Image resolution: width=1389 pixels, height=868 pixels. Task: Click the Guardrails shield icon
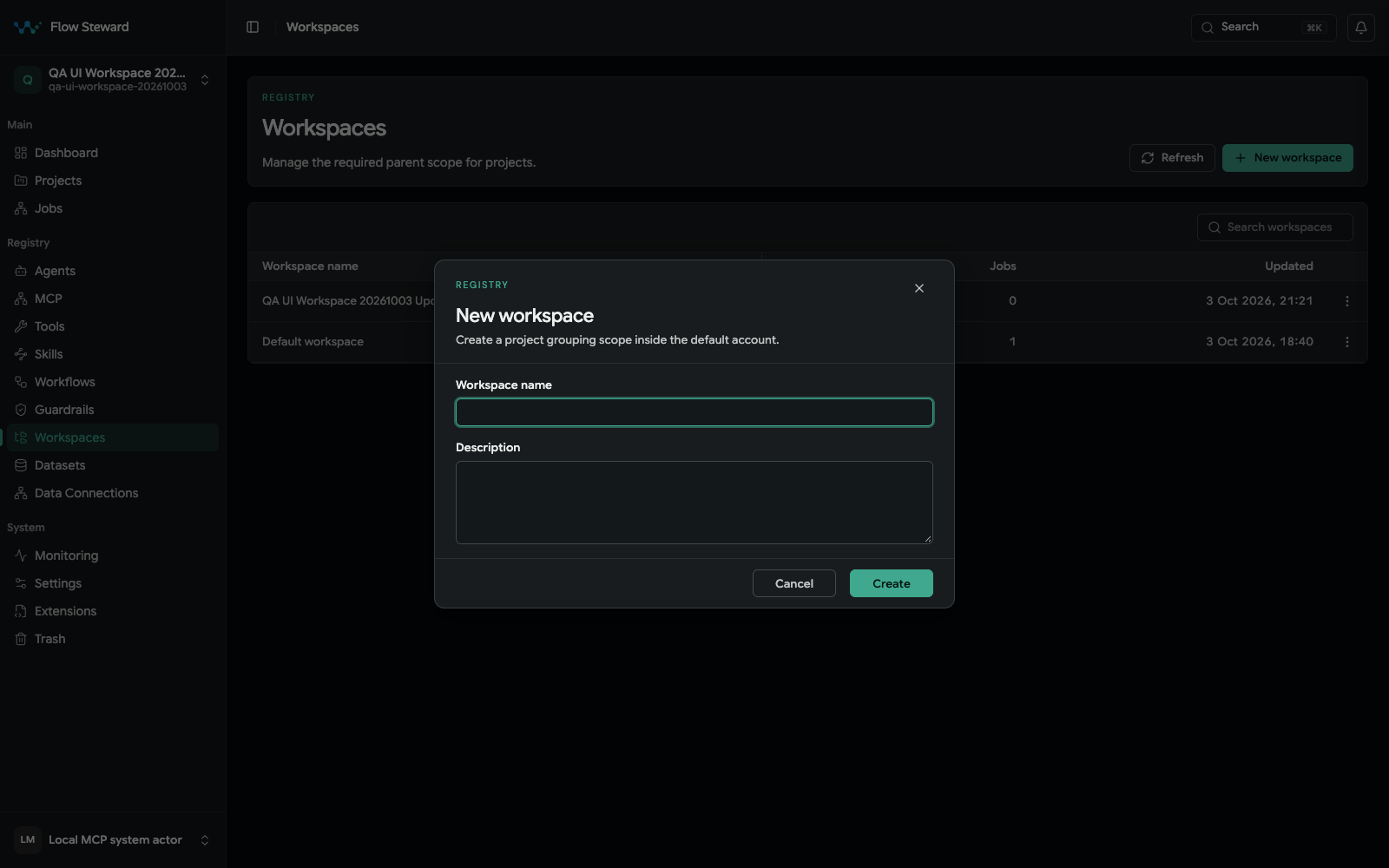point(21,410)
